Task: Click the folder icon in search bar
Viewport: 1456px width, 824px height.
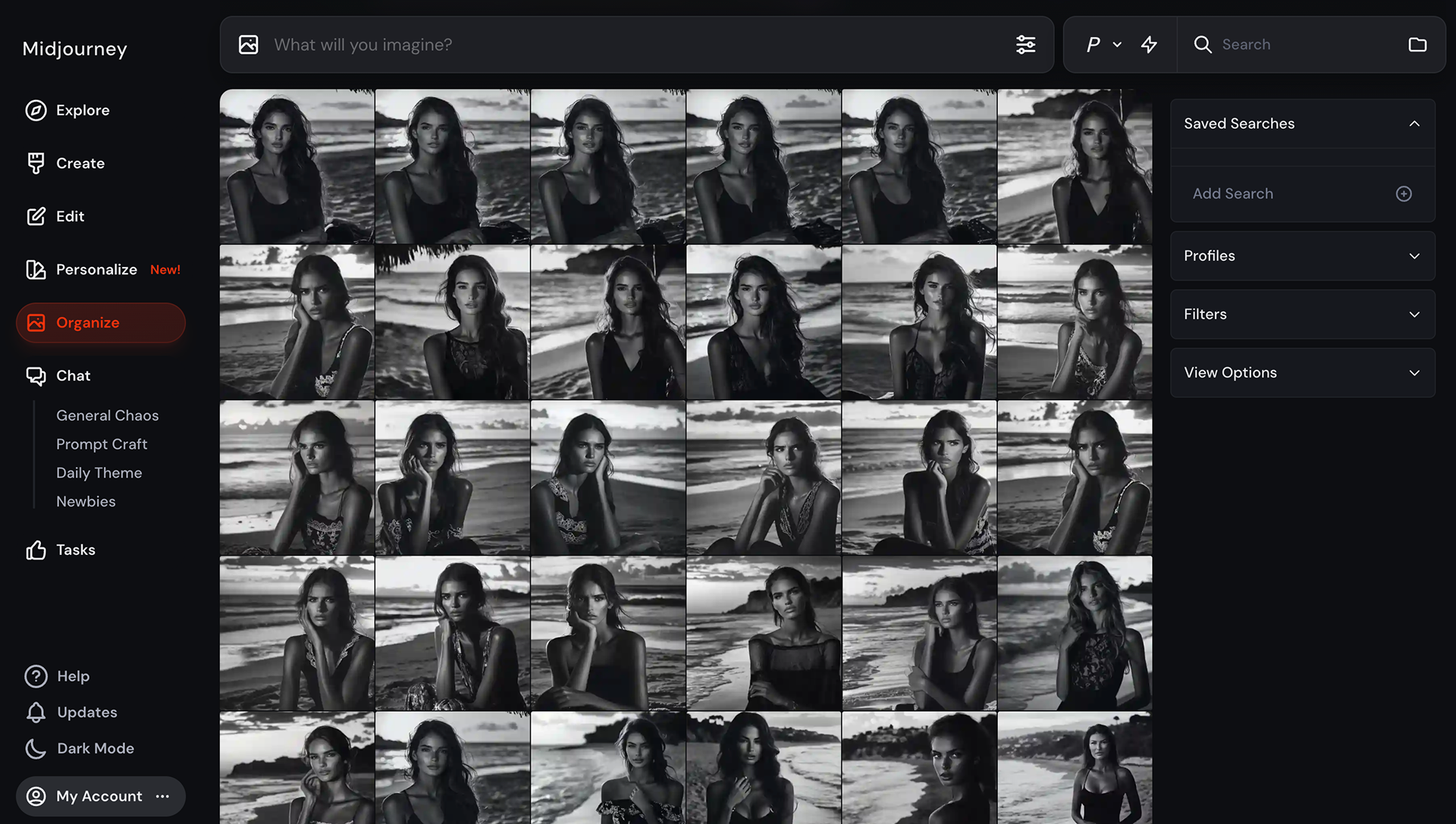Action: coord(1417,45)
